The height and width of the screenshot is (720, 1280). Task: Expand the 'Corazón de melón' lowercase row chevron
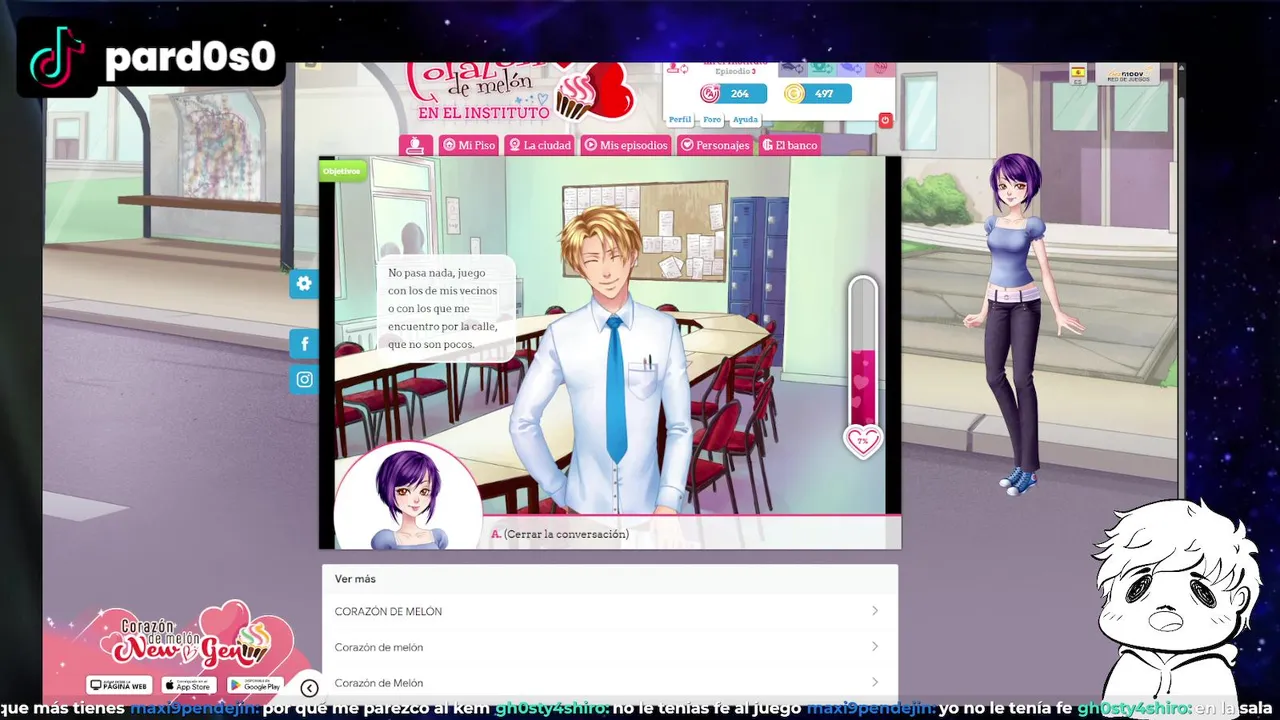click(x=875, y=647)
